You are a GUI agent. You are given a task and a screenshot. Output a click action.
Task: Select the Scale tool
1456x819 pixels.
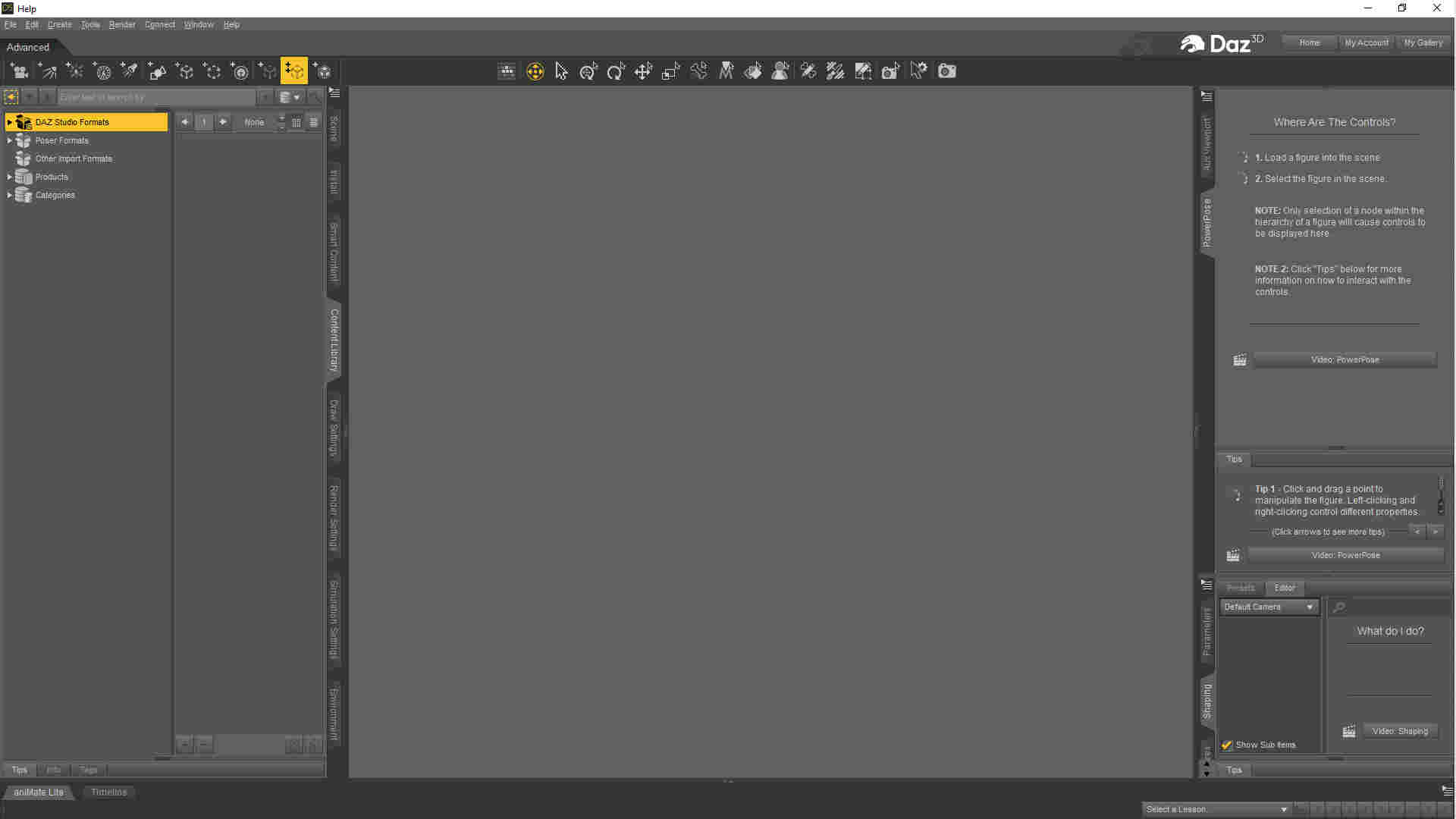coord(670,71)
